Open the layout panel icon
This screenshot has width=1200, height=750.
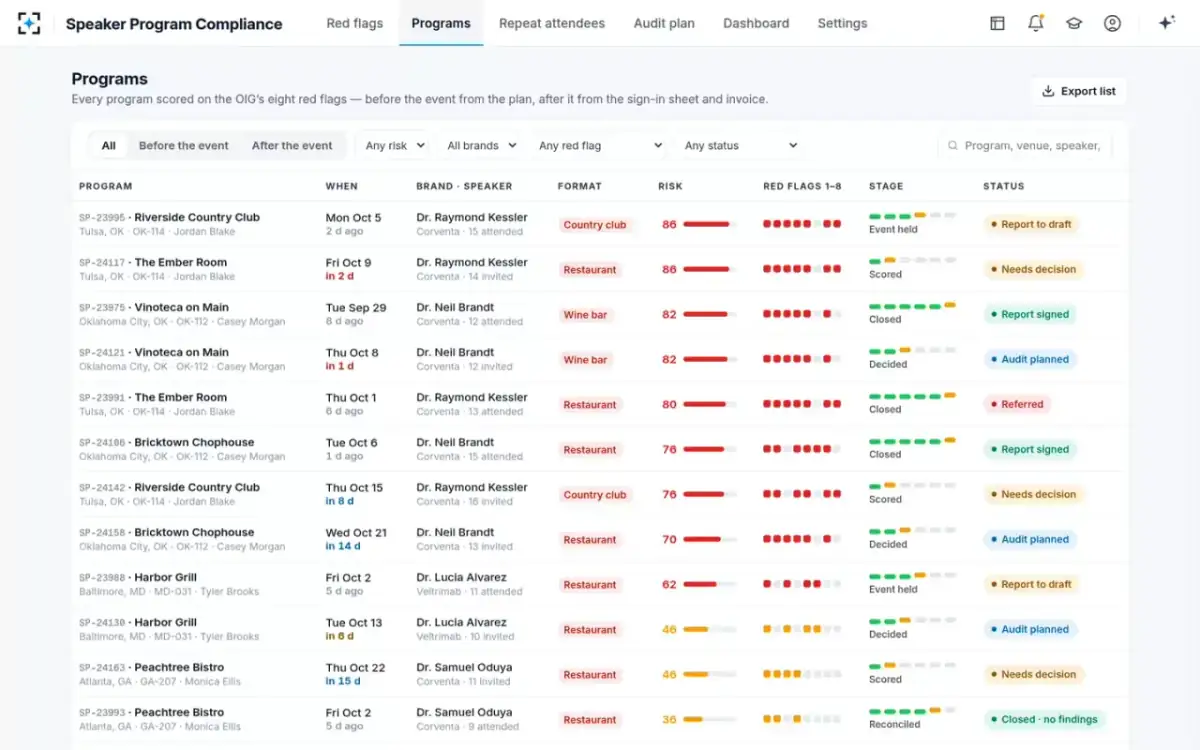coord(997,23)
